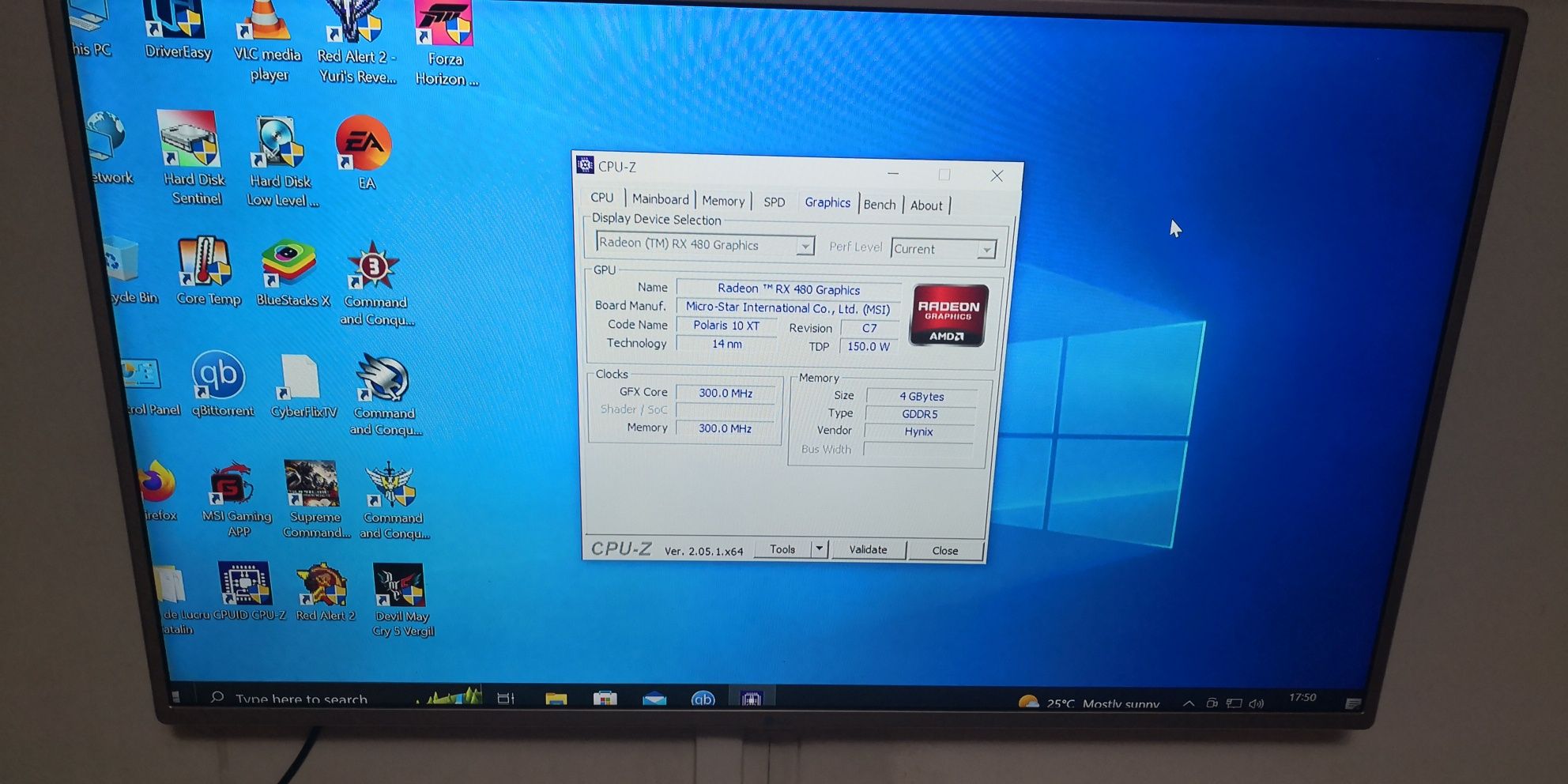Launch qBittorrent desktop icon
The width and height of the screenshot is (1568, 784).
click(220, 383)
